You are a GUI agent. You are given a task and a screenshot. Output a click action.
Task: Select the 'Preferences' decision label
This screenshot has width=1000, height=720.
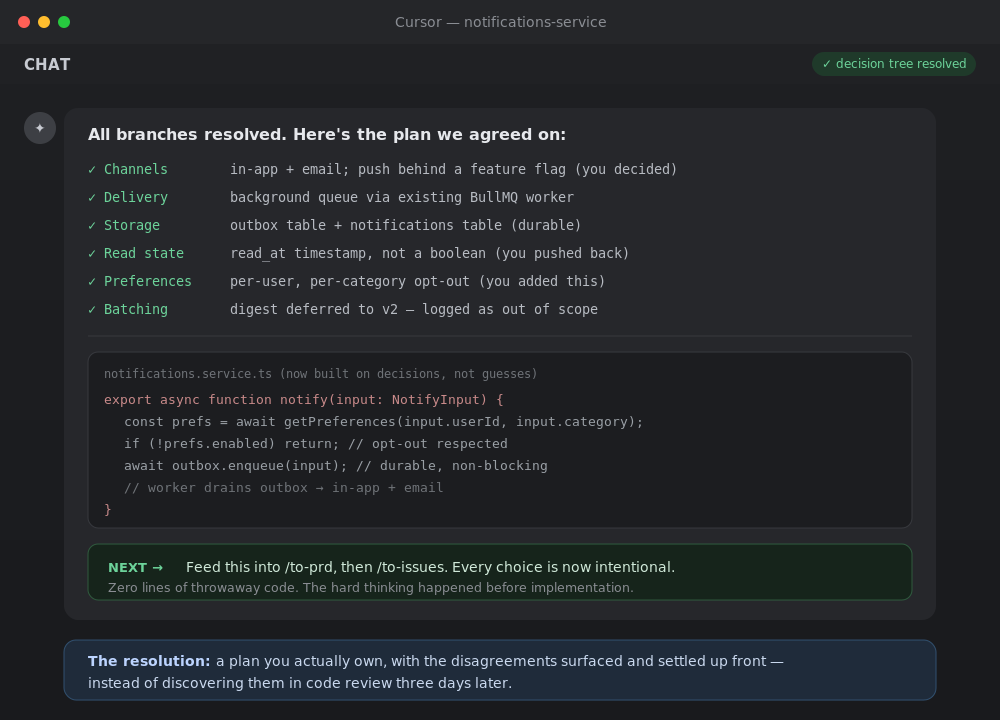(x=148, y=281)
